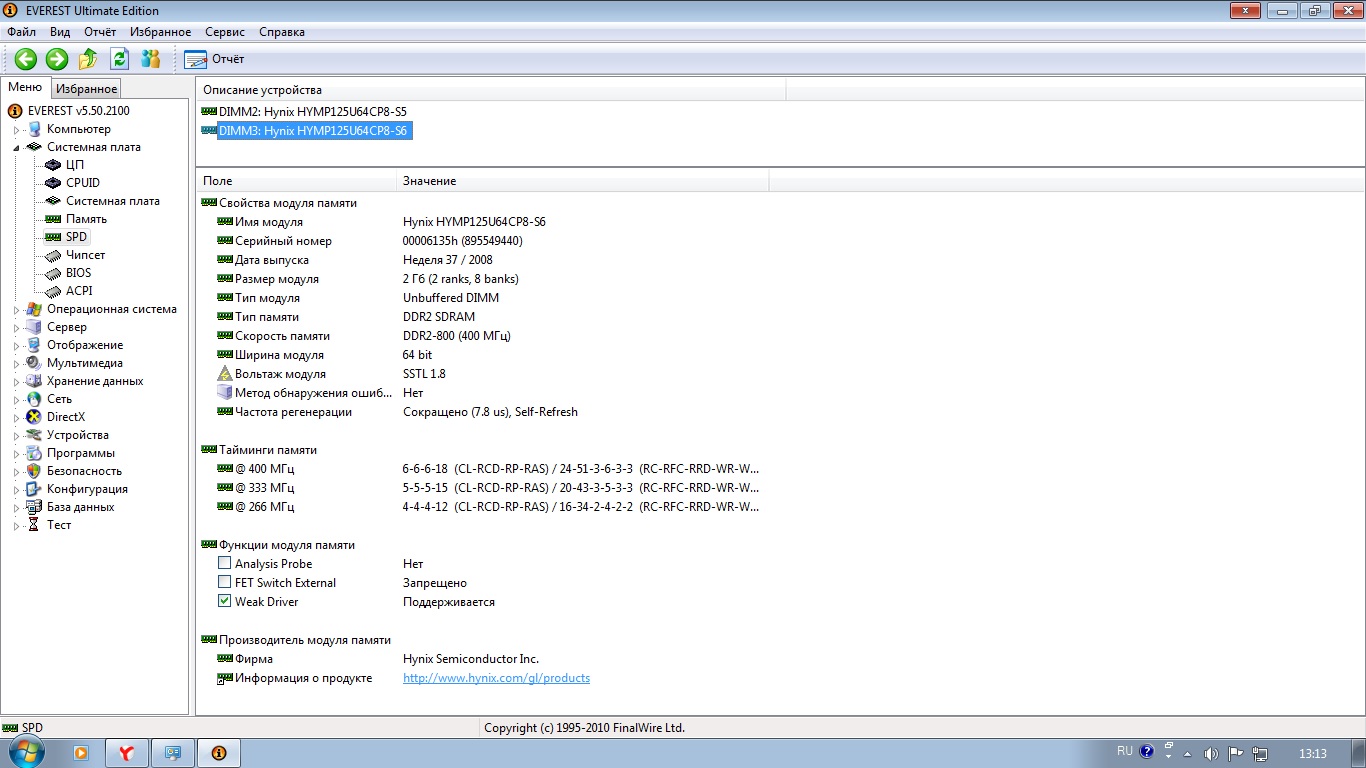Go forward with the green right arrow
1366x768 pixels.
tap(57, 59)
